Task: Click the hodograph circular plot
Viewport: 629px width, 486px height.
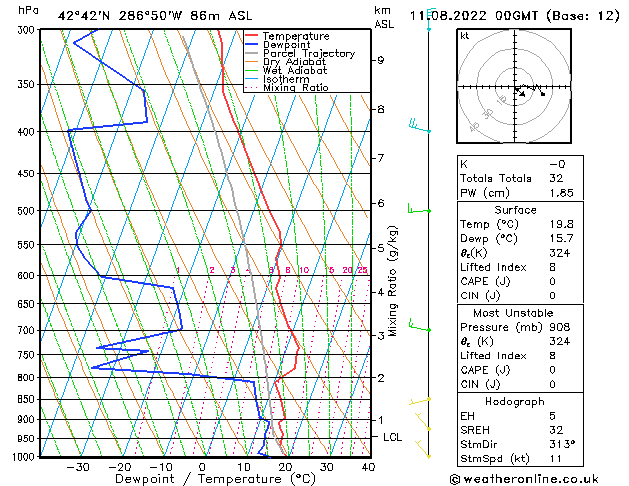Action: click(x=514, y=86)
